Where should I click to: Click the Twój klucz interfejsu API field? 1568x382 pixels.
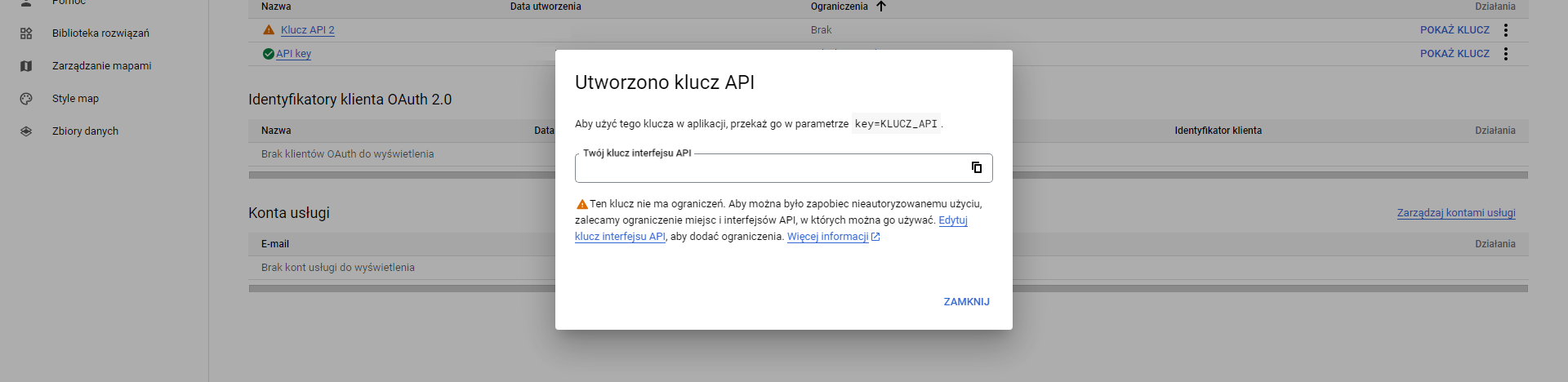point(768,168)
